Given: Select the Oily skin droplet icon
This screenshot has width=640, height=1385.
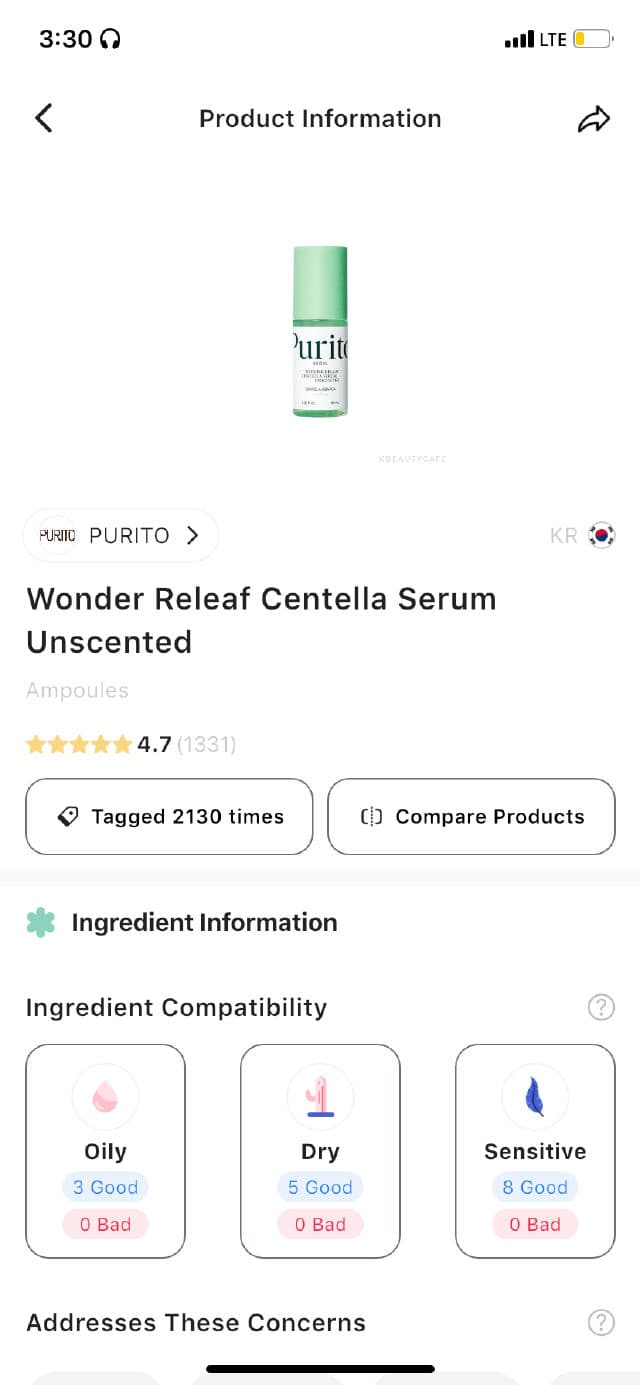Looking at the screenshot, I should [x=105, y=1096].
